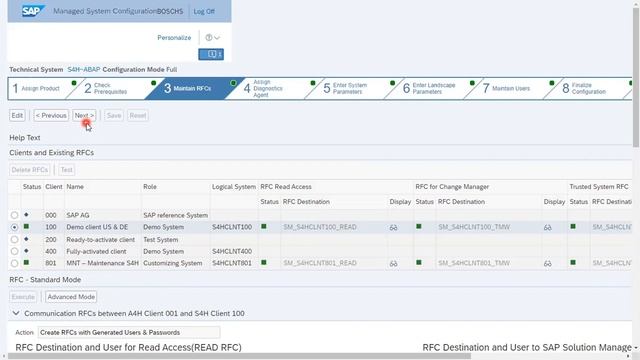Image resolution: width=640 pixels, height=360 pixels.
Task: Click SM_S4HCLNT801_TMW destination cell
Action: coord(474,263)
